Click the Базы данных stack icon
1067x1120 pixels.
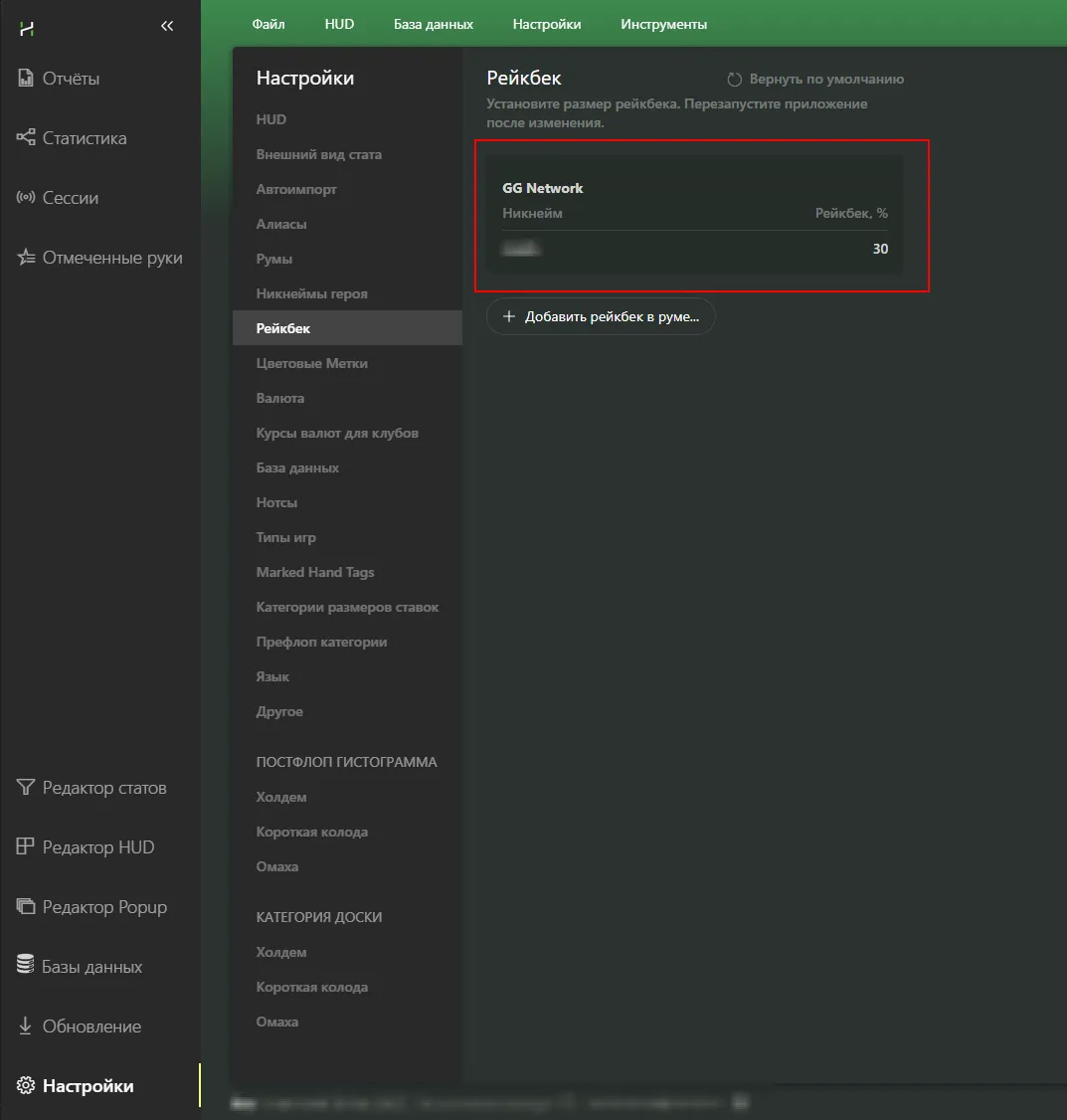(26, 967)
